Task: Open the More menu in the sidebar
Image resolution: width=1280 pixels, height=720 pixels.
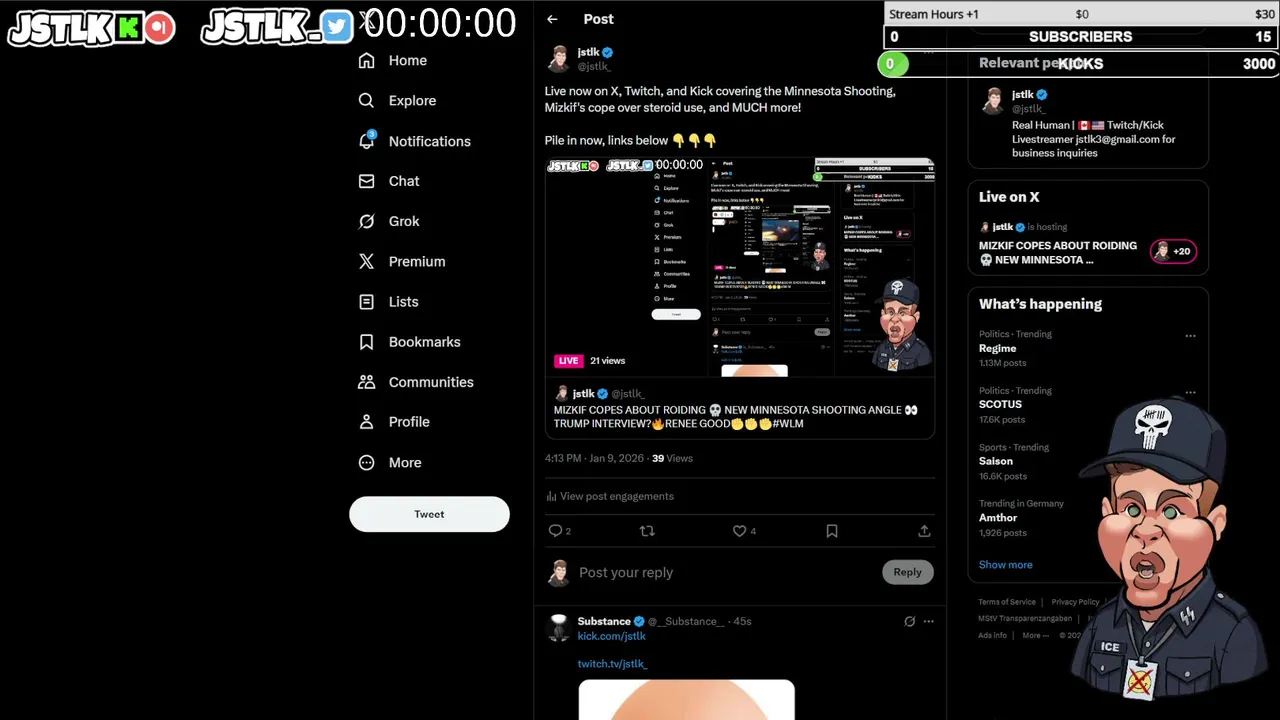Action: [x=390, y=462]
